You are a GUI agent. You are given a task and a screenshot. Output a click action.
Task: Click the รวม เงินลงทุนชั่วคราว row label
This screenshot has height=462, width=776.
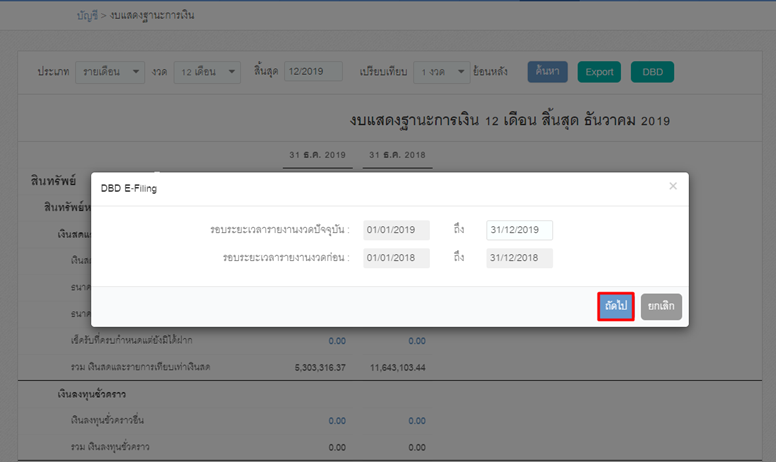tap(110, 447)
